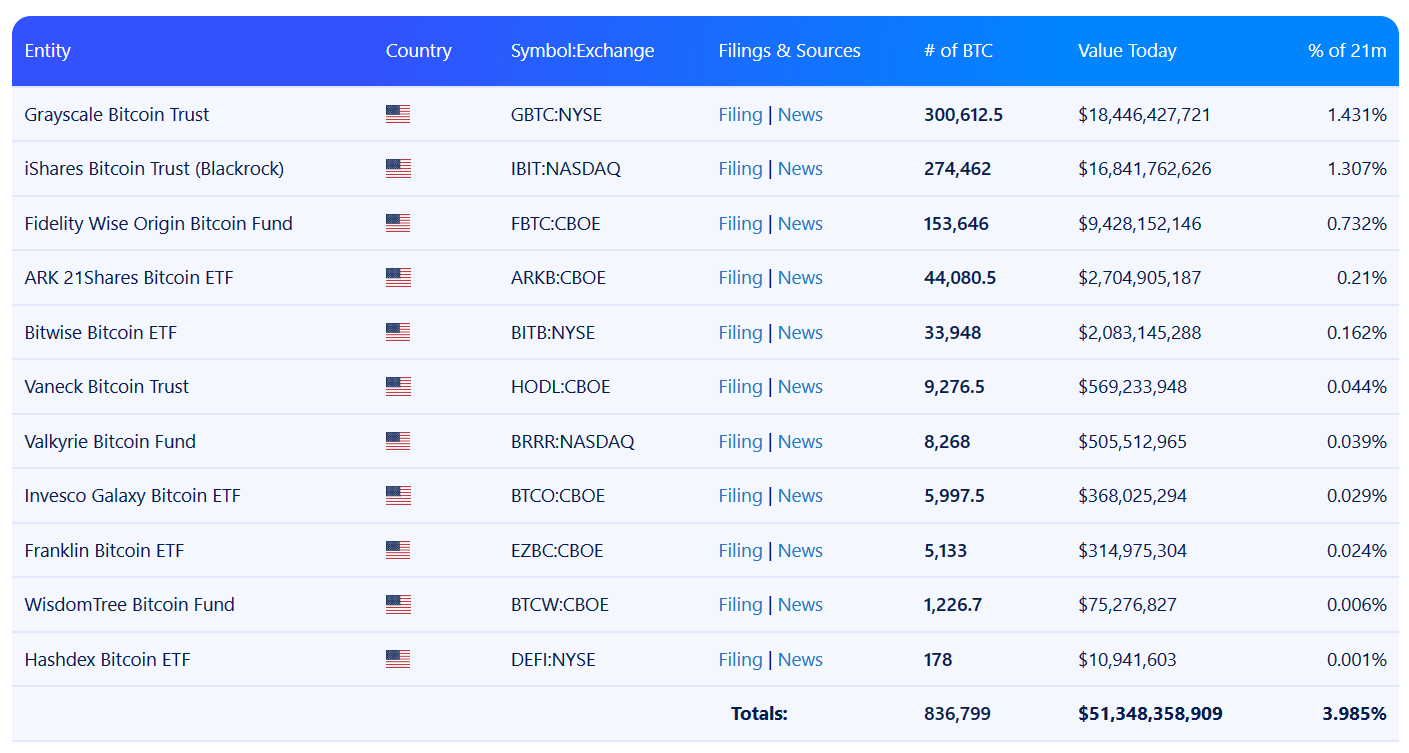The image size is (1409, 753).
Task: Click the US flag in Valkyrie Bitcoin Fund row
Action: click(398, 441)
